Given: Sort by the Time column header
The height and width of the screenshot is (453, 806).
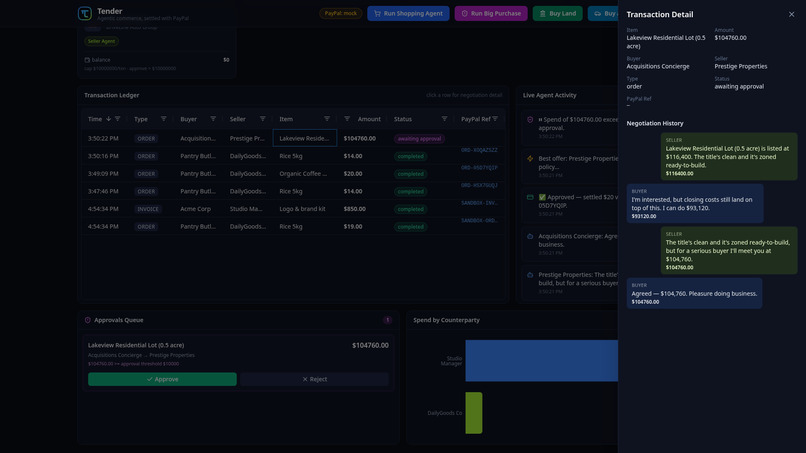Looking at the screenshot, I should (x=95, y=119).
